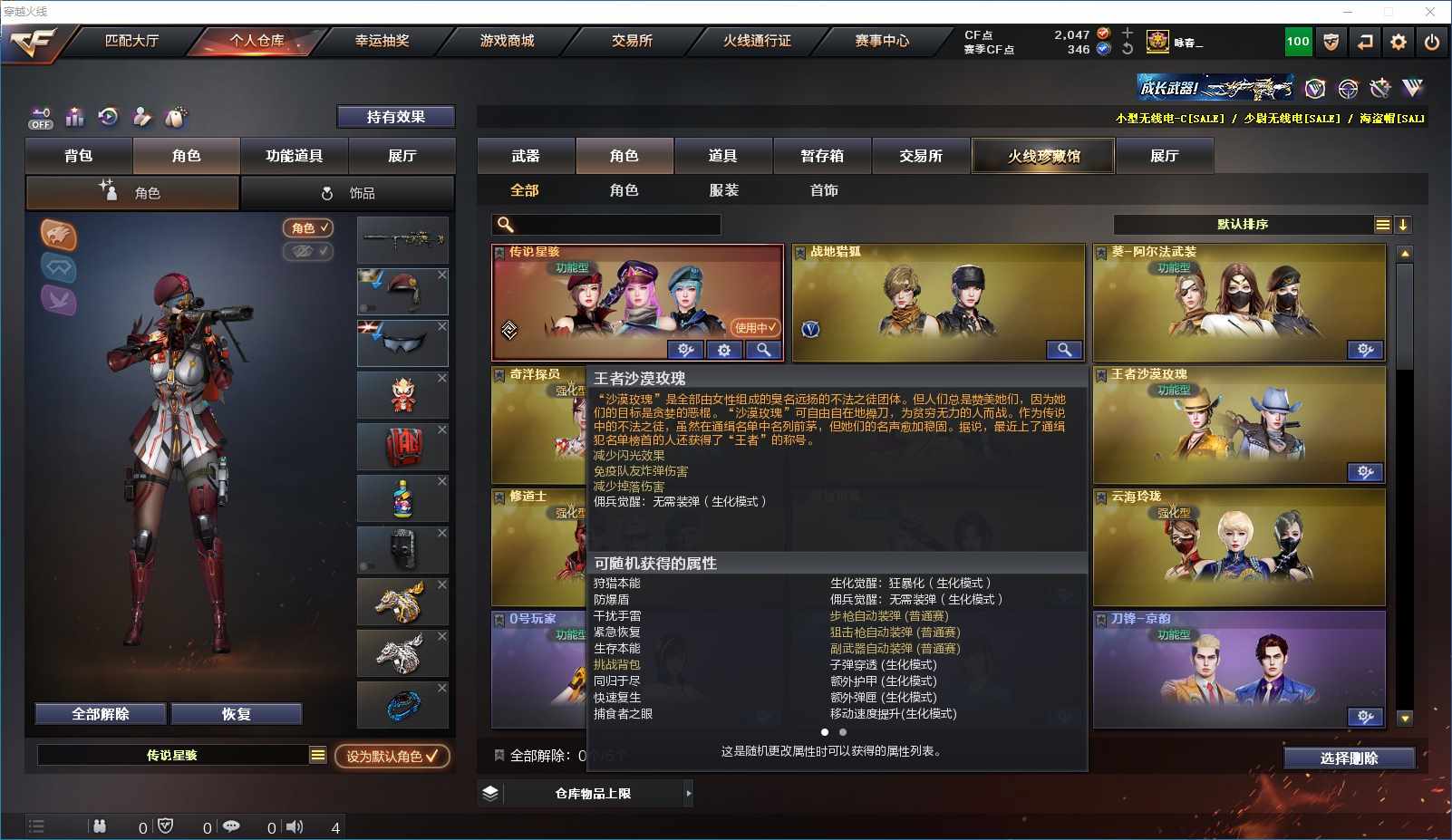Click the 选择删除 button
The height and width of the screenshot is (840, 1452).
point(1349,758)
